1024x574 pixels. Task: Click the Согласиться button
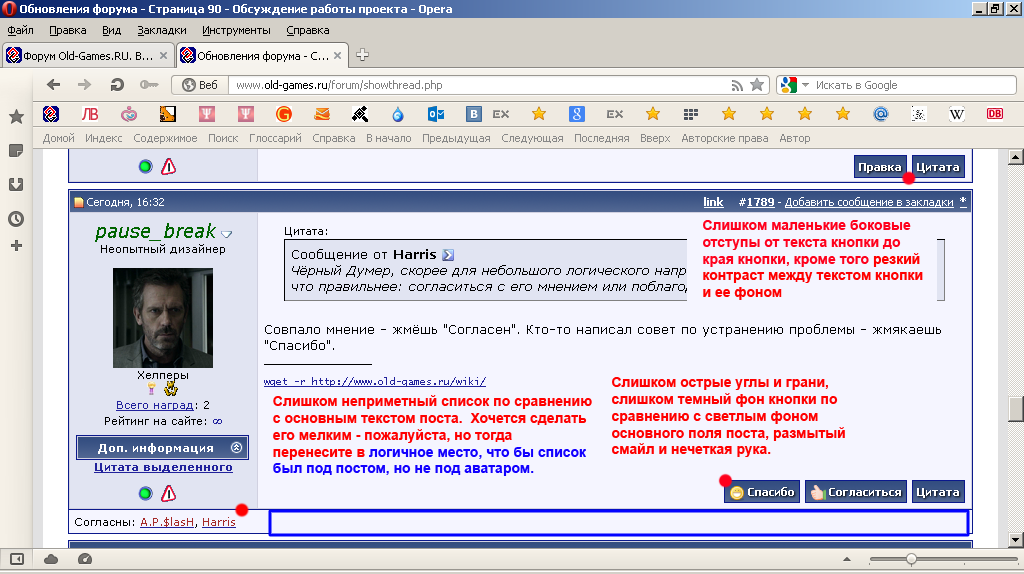tap(856, 492)
